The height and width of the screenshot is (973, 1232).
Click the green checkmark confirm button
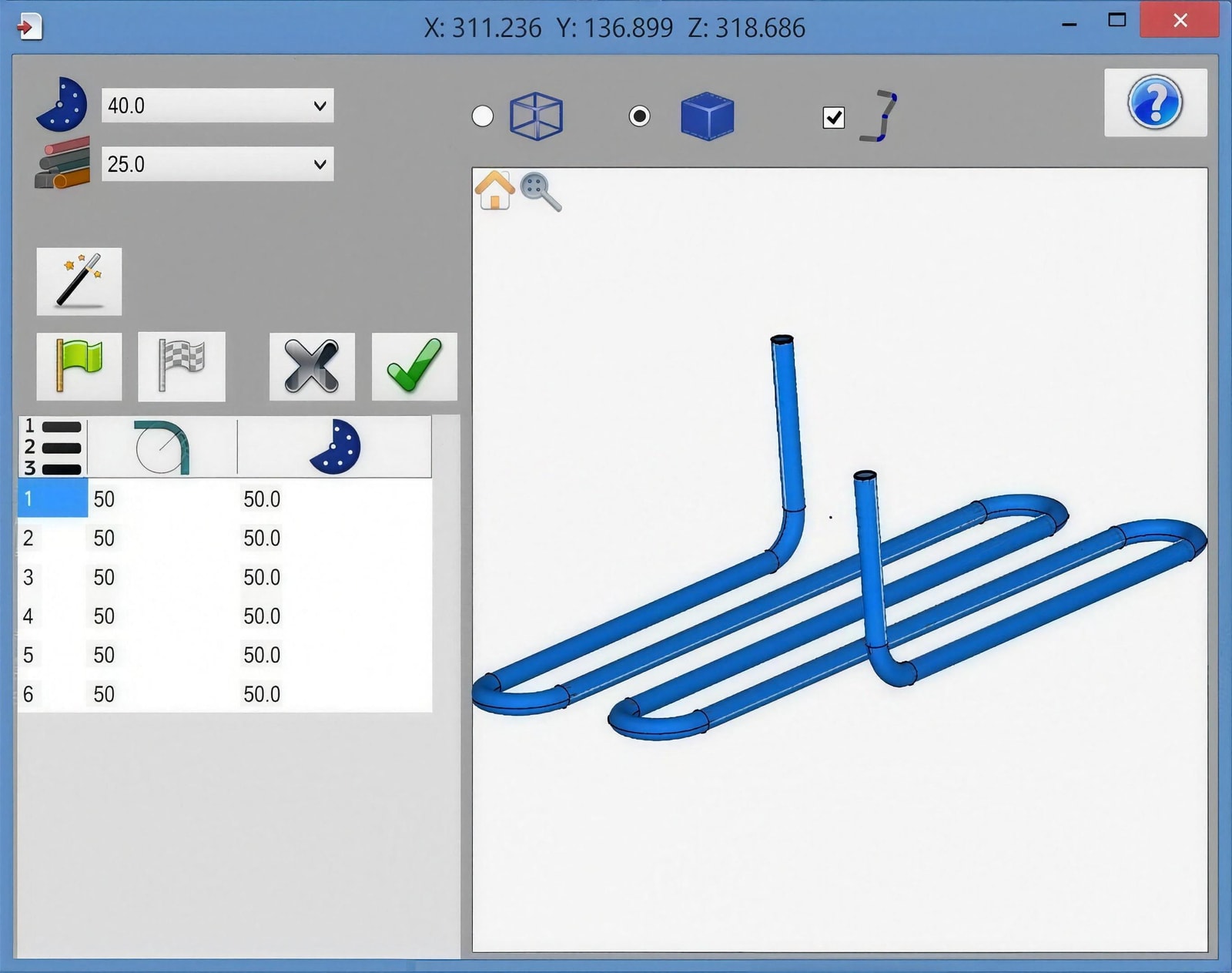pyautogui.click(x=414, y=367)
